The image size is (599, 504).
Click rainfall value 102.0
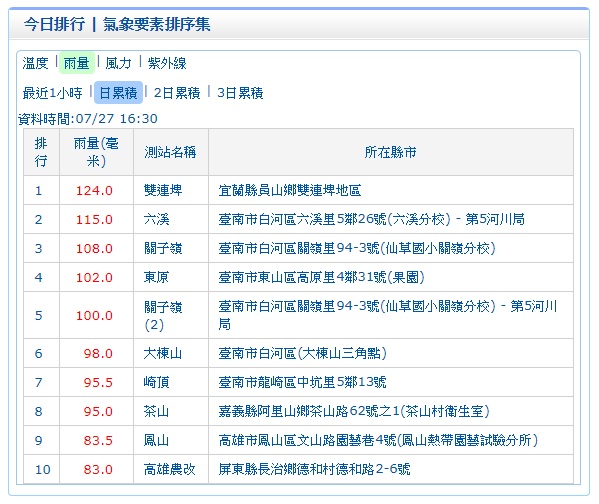point(94,277)
